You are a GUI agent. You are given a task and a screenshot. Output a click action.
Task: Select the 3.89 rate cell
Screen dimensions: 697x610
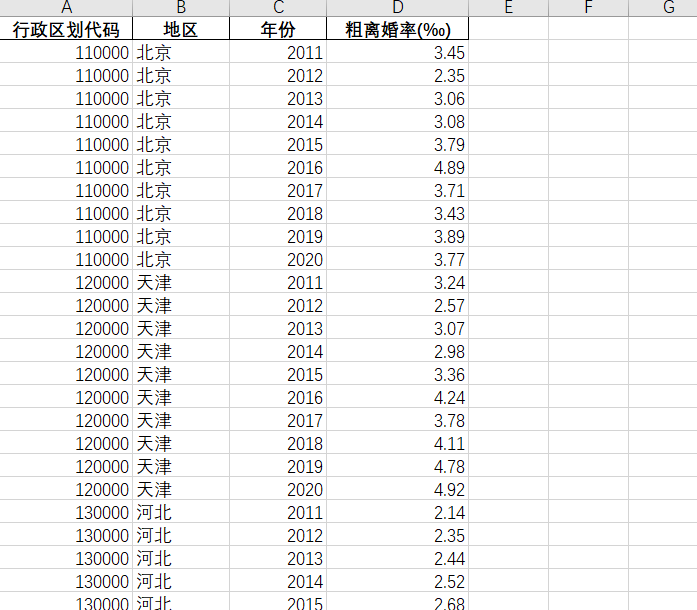pyautogui.click(x=397, y=237)
